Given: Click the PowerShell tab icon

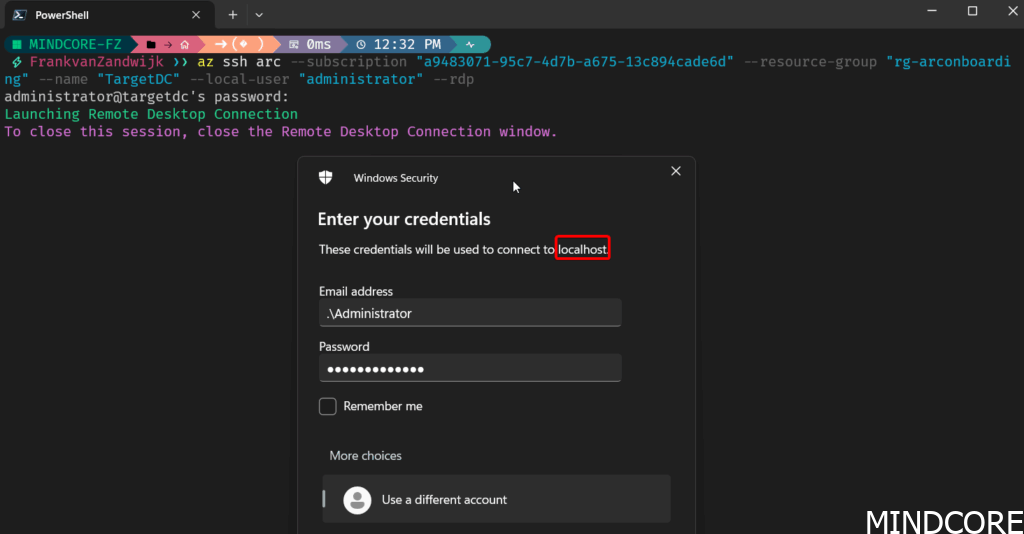Looking at the screenshot, I should point(20,14).
